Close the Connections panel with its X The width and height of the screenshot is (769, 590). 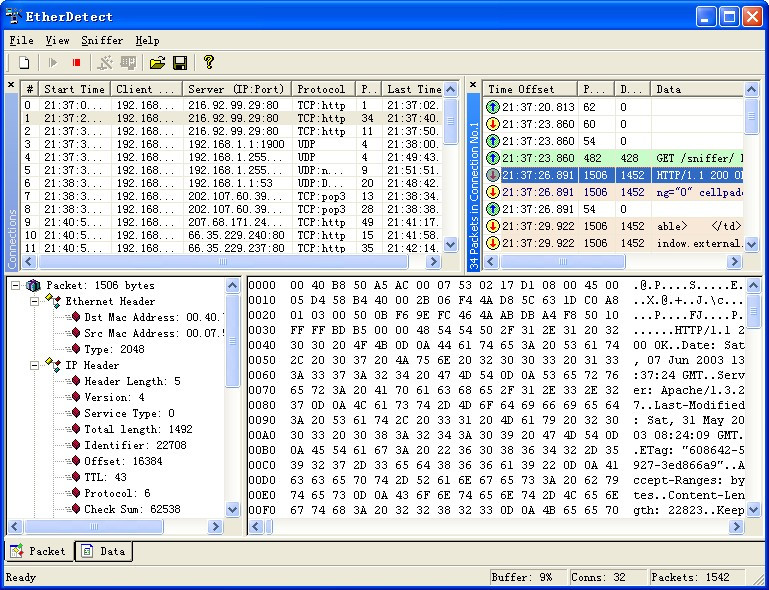tap(11, 86)
